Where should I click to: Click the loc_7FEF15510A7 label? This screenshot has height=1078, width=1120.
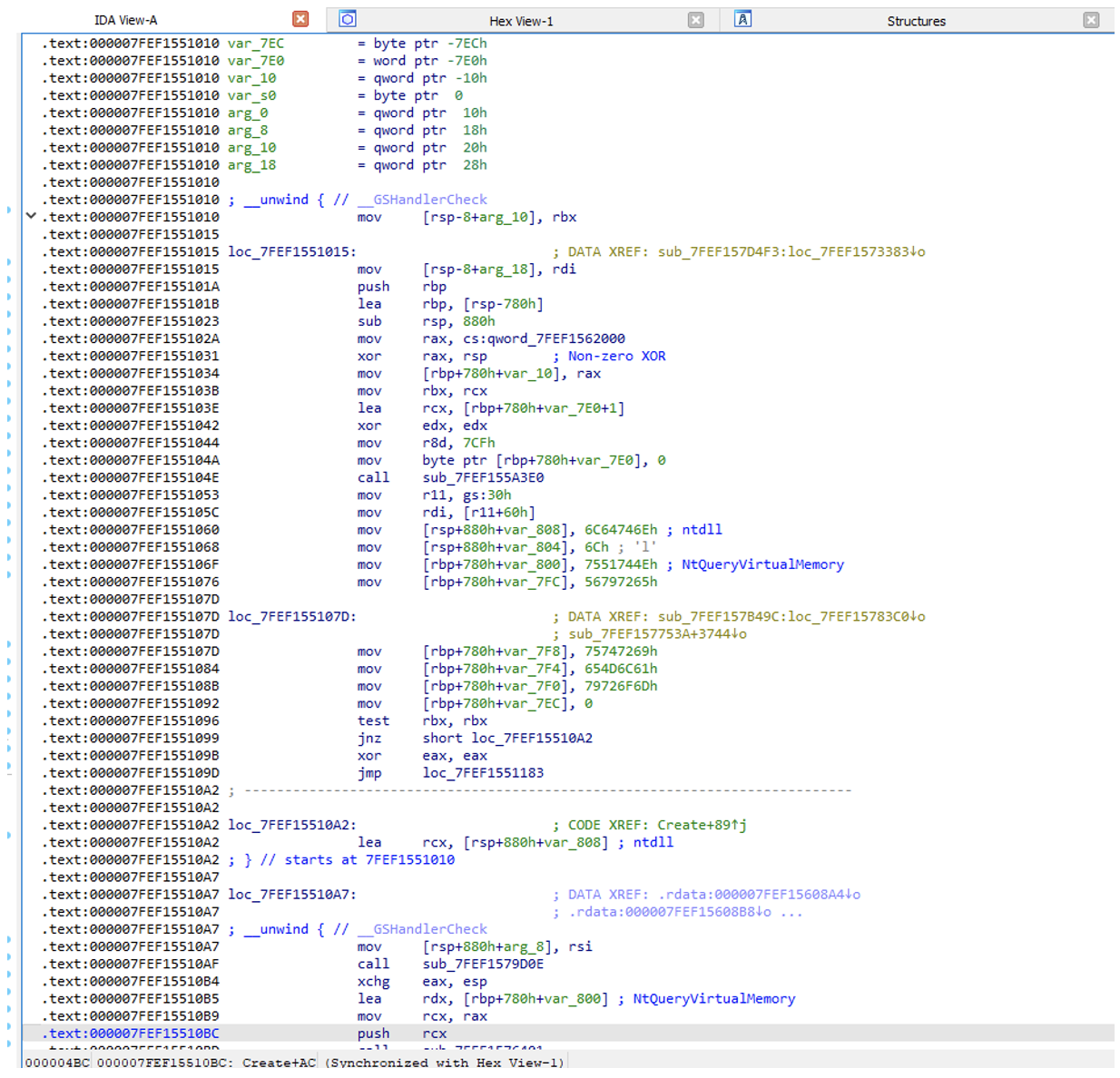pos(291,894)
